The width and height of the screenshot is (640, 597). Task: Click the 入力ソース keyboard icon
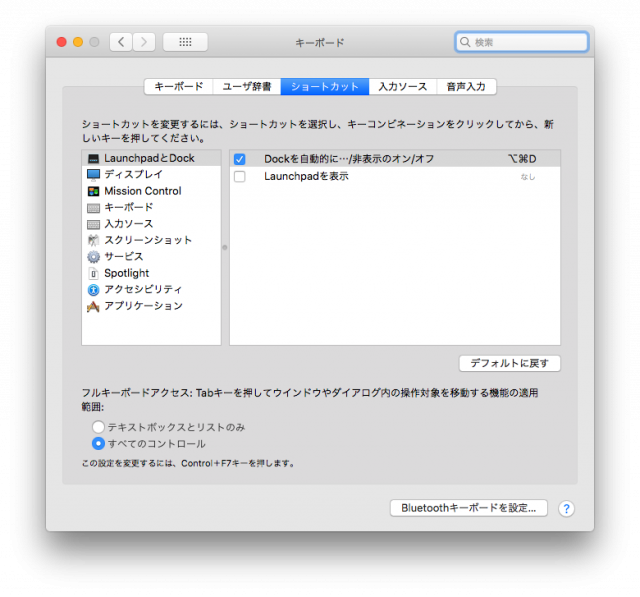pos(93,224)
